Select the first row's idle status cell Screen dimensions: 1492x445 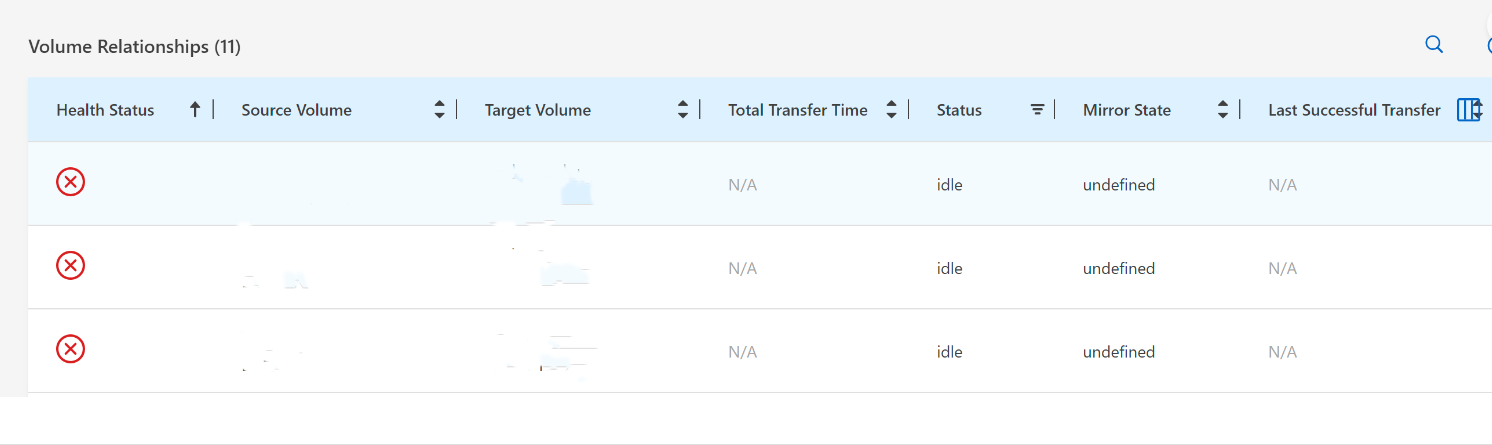point(950,185)
